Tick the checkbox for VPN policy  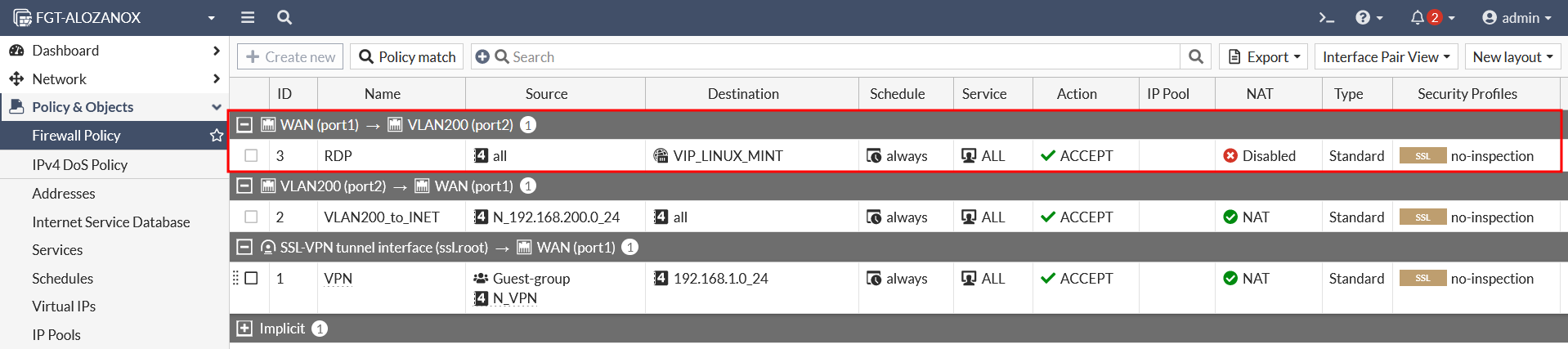tap(251, 278)
